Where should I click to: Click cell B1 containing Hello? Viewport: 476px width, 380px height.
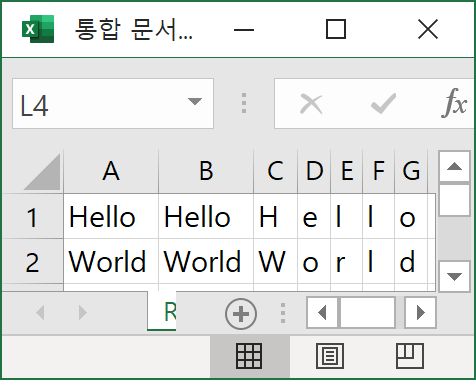point(206,217)
